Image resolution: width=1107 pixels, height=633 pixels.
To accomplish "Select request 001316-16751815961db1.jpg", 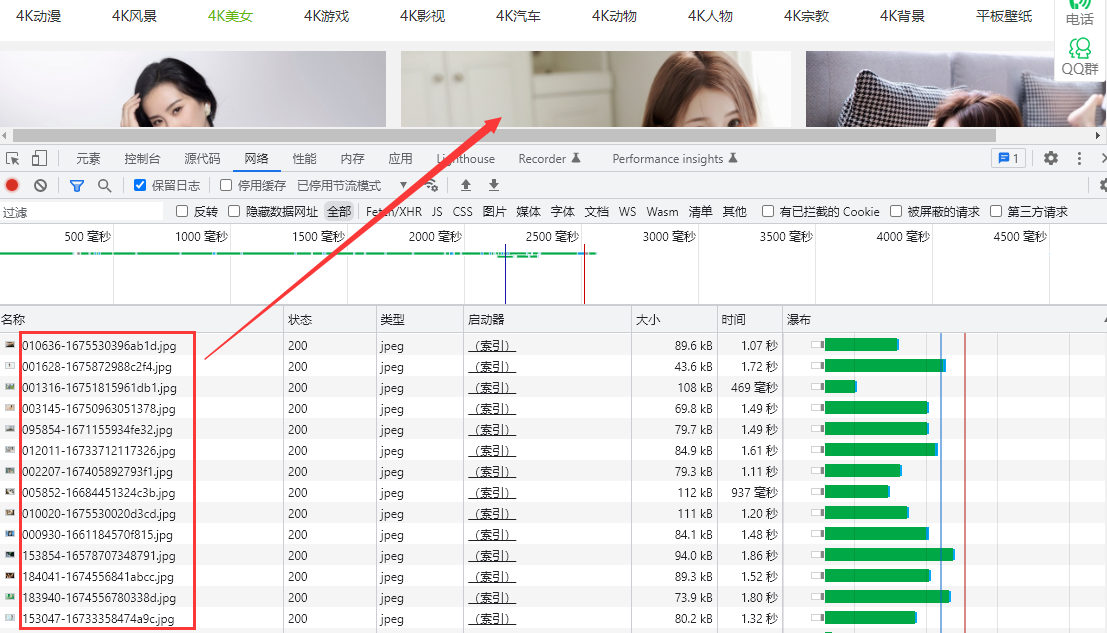I will point(100,387).
